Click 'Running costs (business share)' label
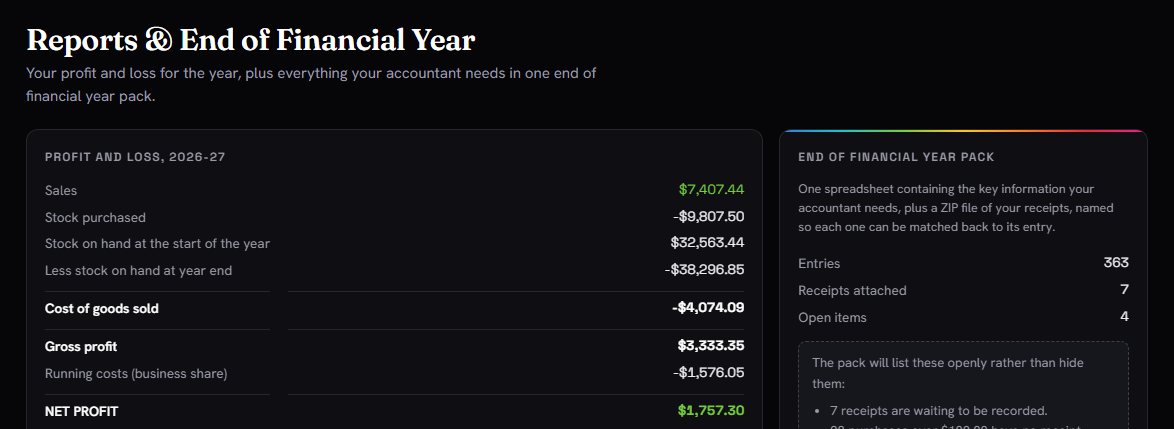 point(136,374)
